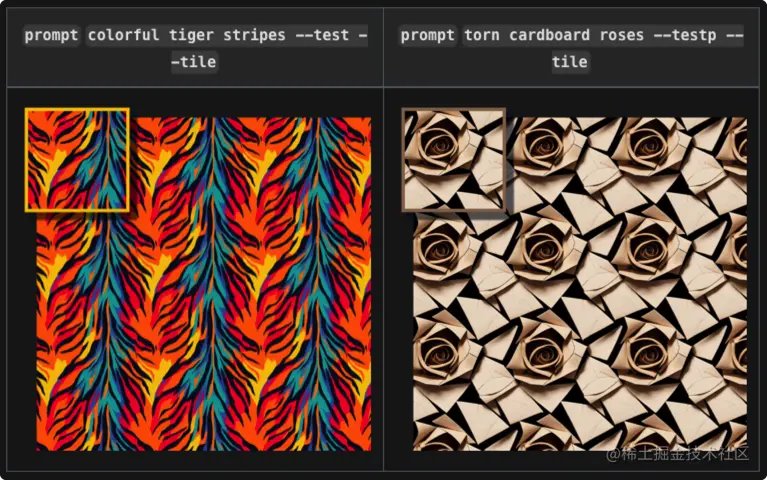Click the tiger stripes thumbnail with yellow border

click(77, 160)
